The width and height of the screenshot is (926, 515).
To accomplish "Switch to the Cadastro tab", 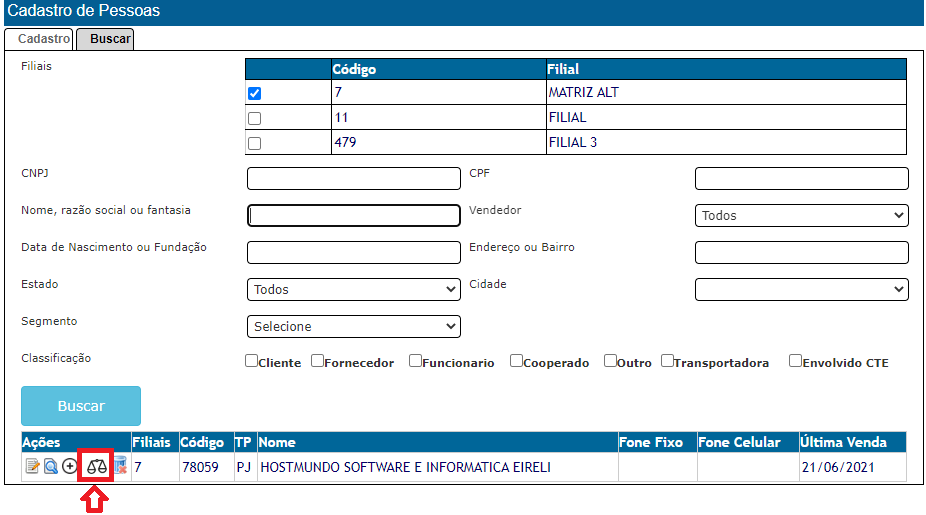I will click(x=39, y=39).
